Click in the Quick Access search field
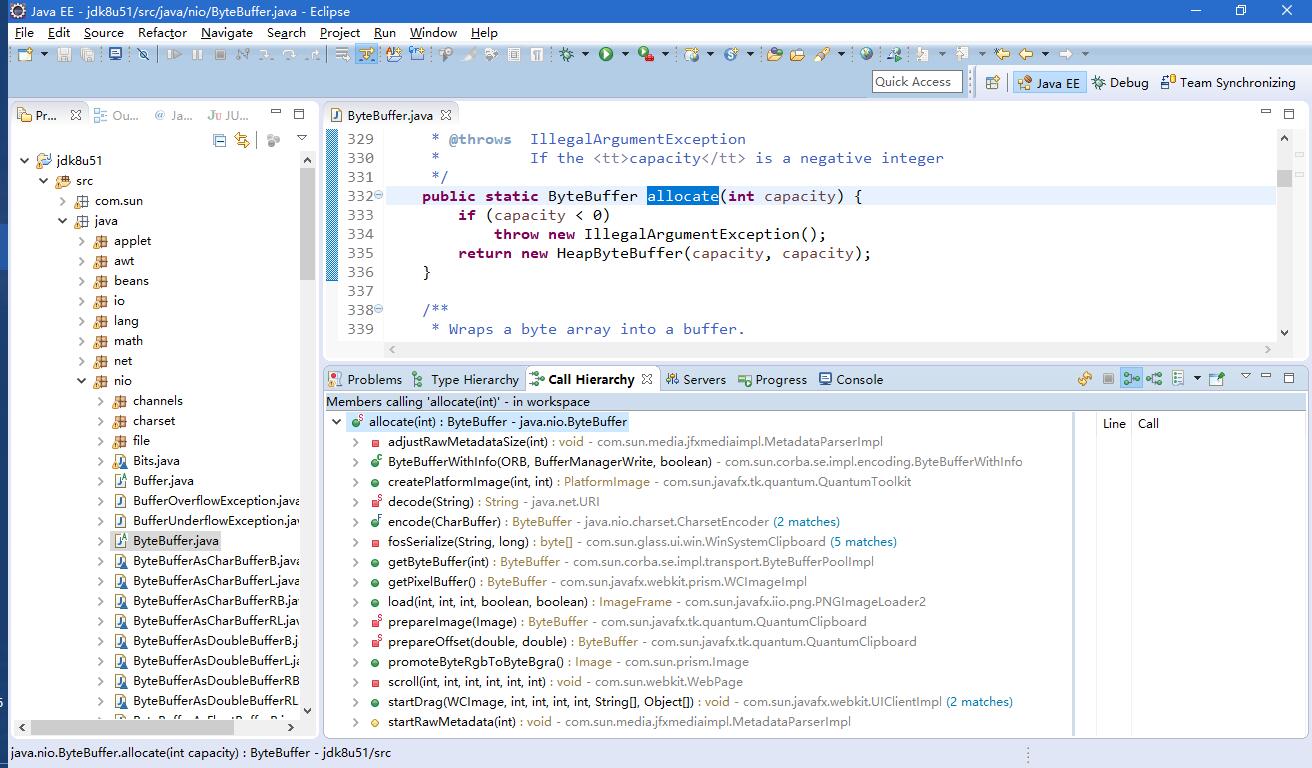1312x768 pixels. (x=917, y=82)
